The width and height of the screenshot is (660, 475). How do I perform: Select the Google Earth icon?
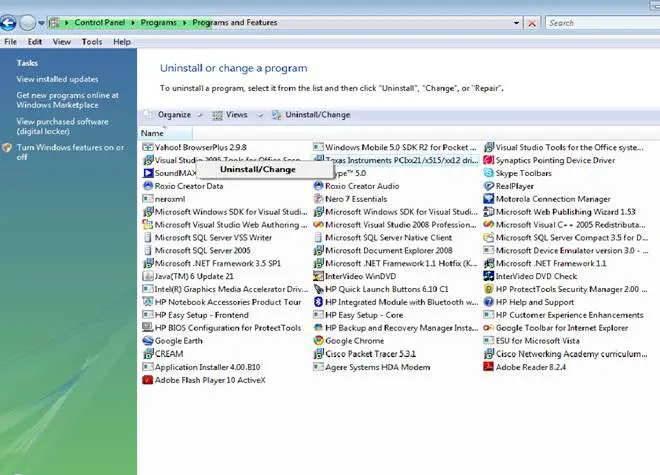[147, 341]
